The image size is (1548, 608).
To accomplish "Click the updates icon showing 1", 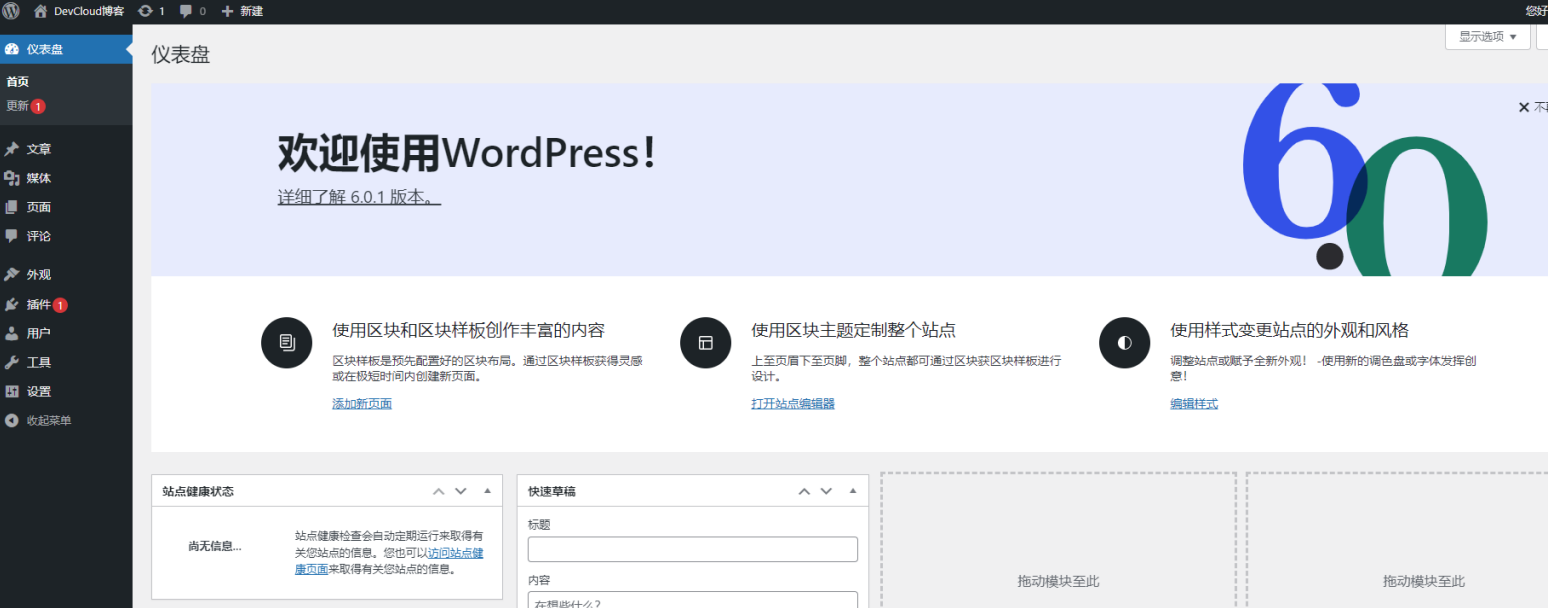I will pyautogui.click(x=151, y=11).
